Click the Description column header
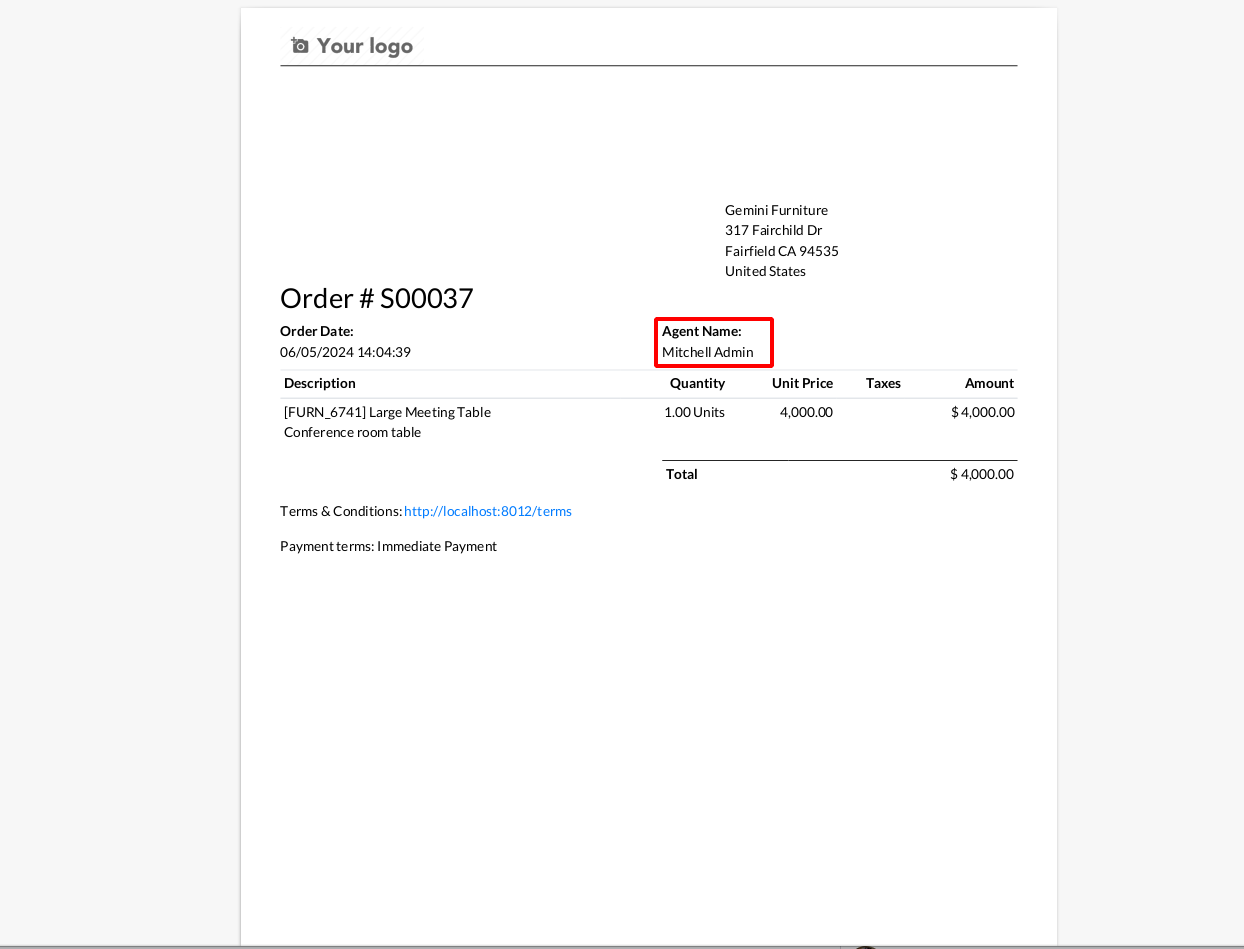The image size is (1244, 949). coord(319,383)
